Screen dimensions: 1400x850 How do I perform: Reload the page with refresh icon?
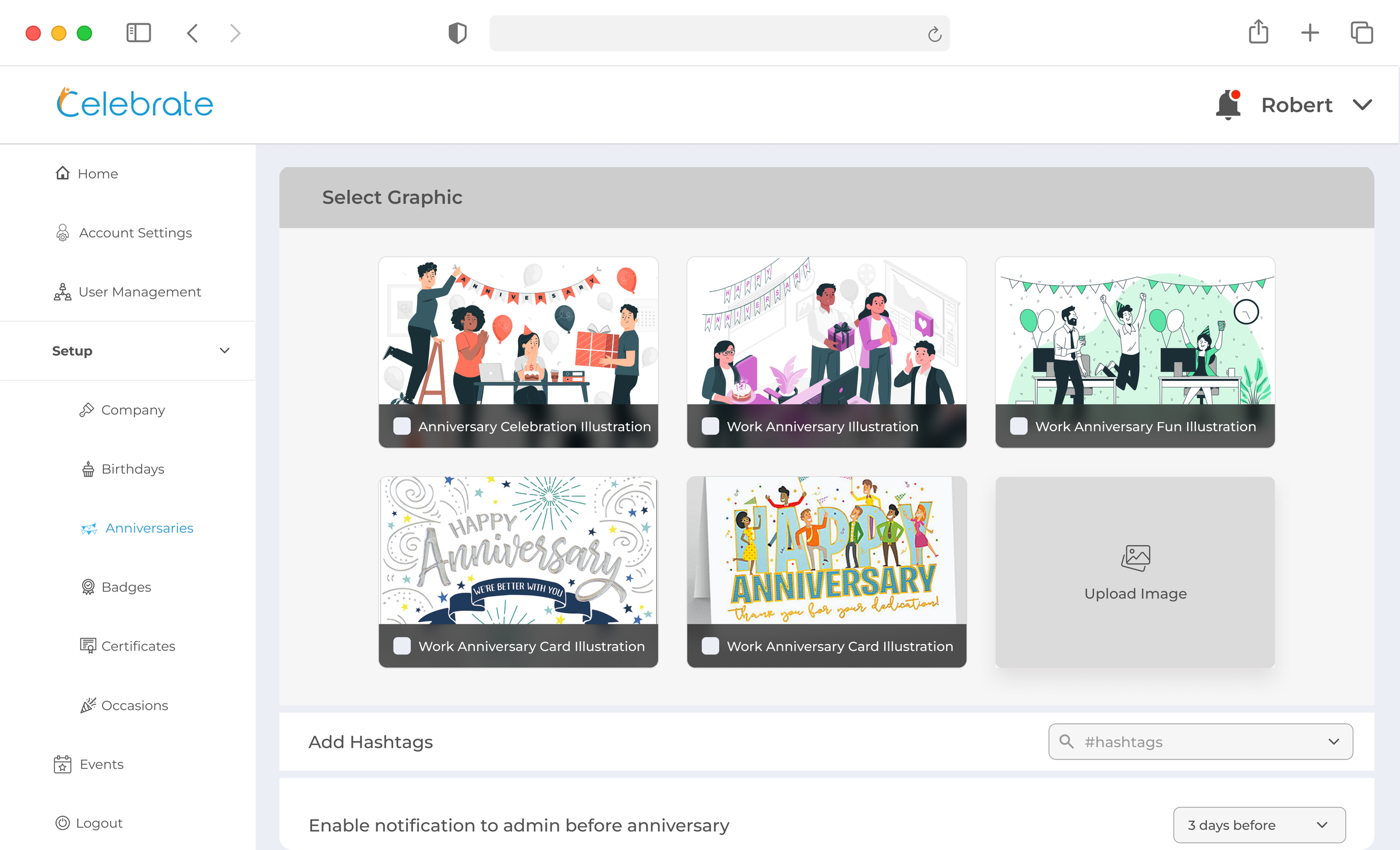point(935,34)
